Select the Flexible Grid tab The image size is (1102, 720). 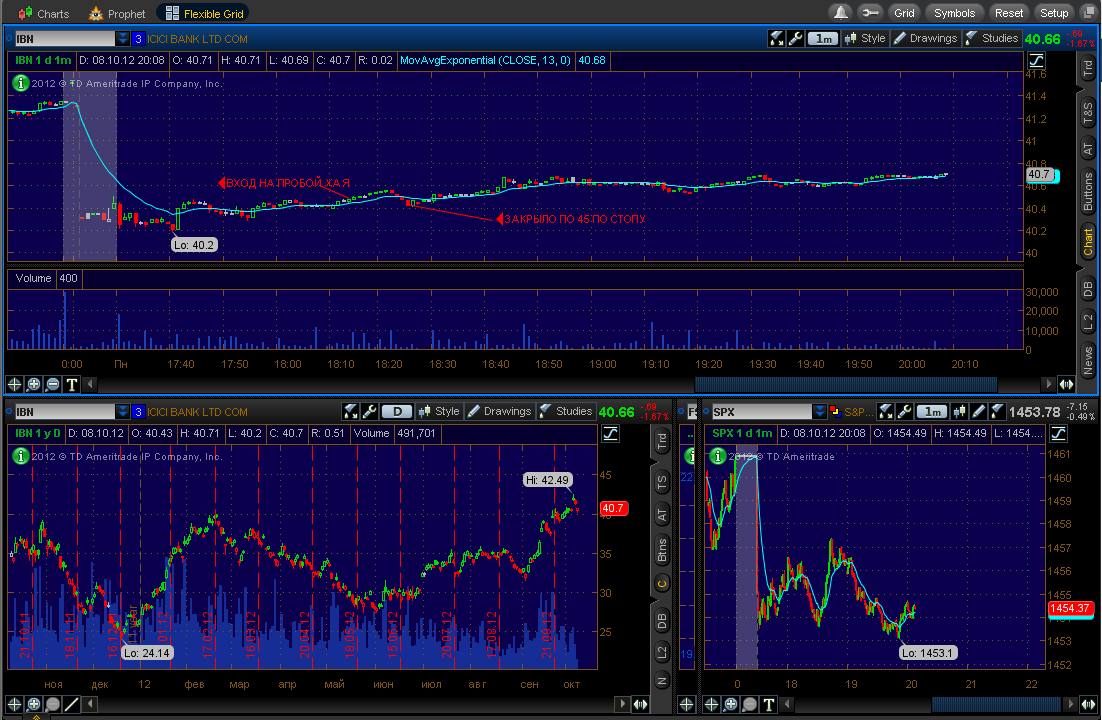(204, 13)
